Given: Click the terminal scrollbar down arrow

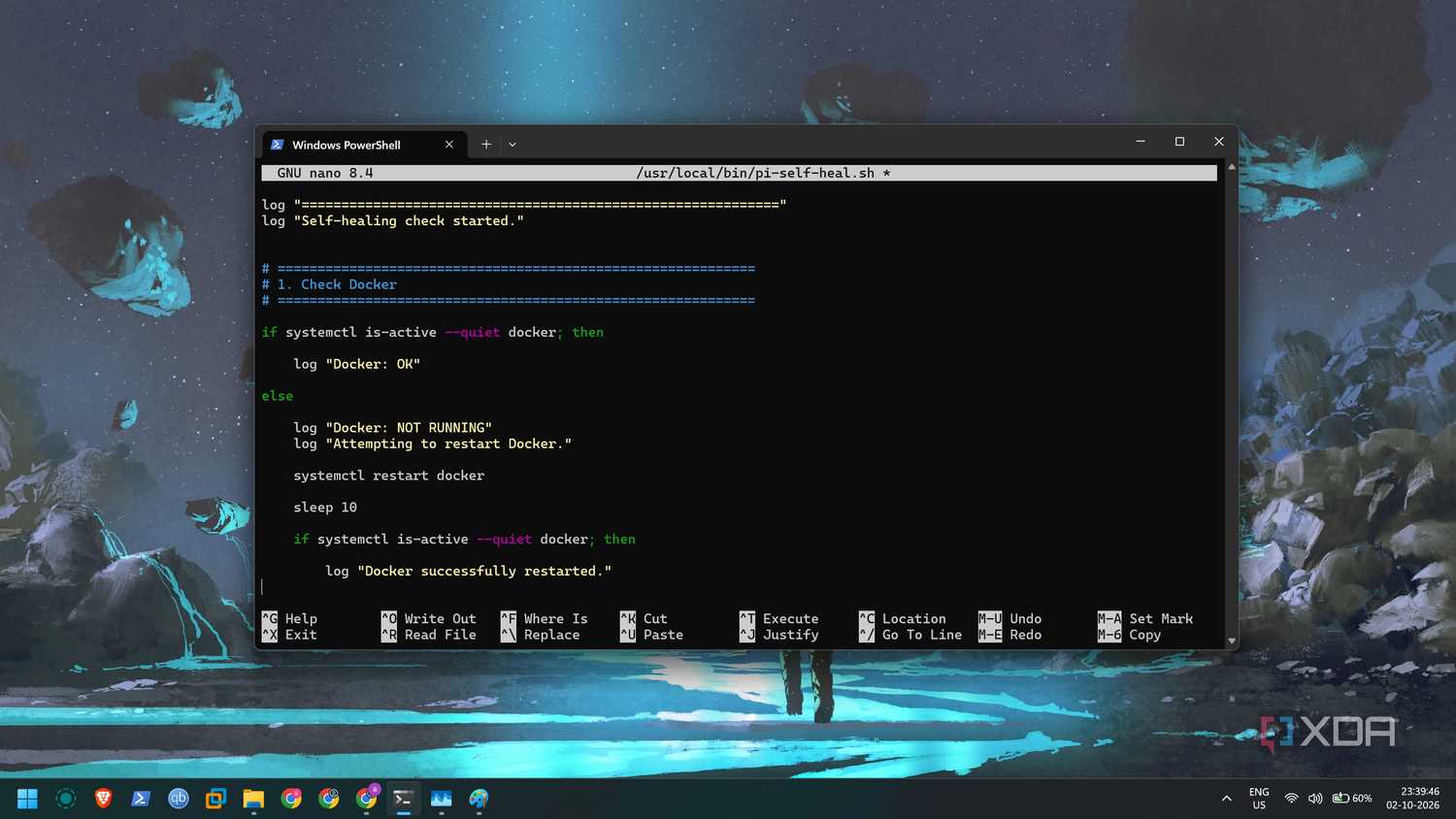Looking at the screenshot, I should [1232, 641].
